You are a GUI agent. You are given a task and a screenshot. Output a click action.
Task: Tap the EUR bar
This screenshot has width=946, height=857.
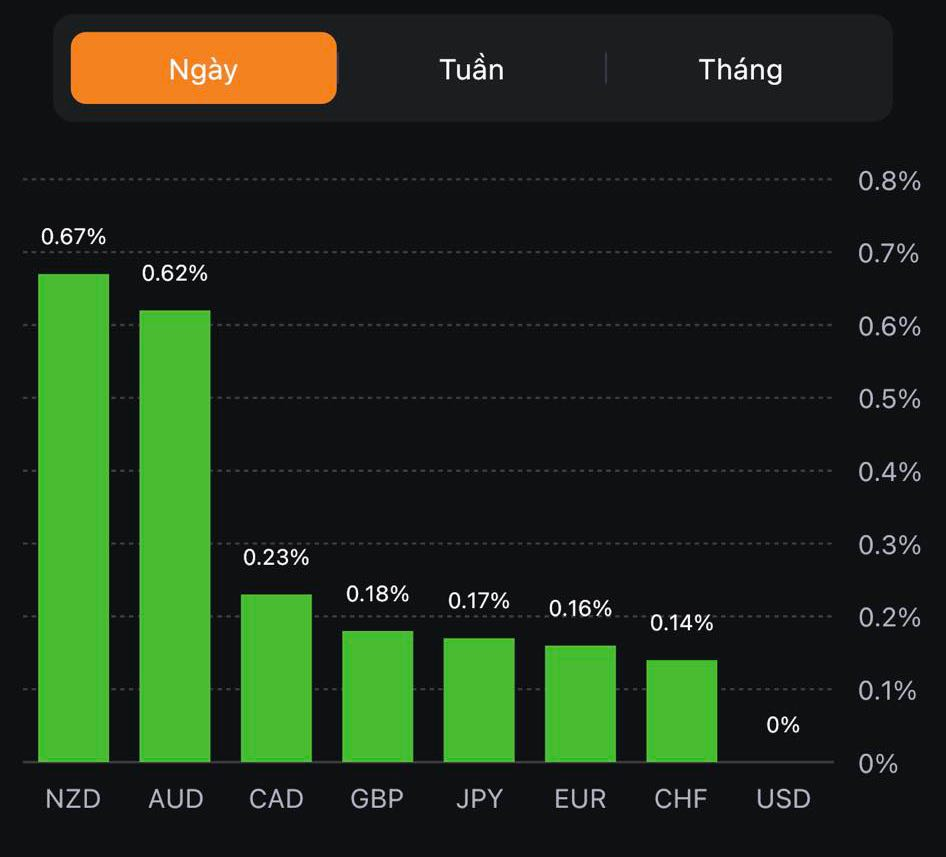(580, 703)
